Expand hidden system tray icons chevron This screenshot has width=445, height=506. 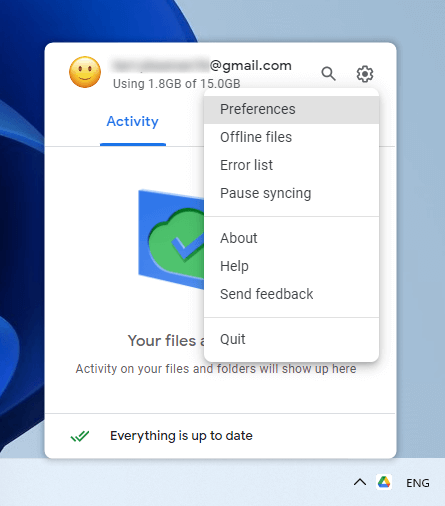[360, 482]
